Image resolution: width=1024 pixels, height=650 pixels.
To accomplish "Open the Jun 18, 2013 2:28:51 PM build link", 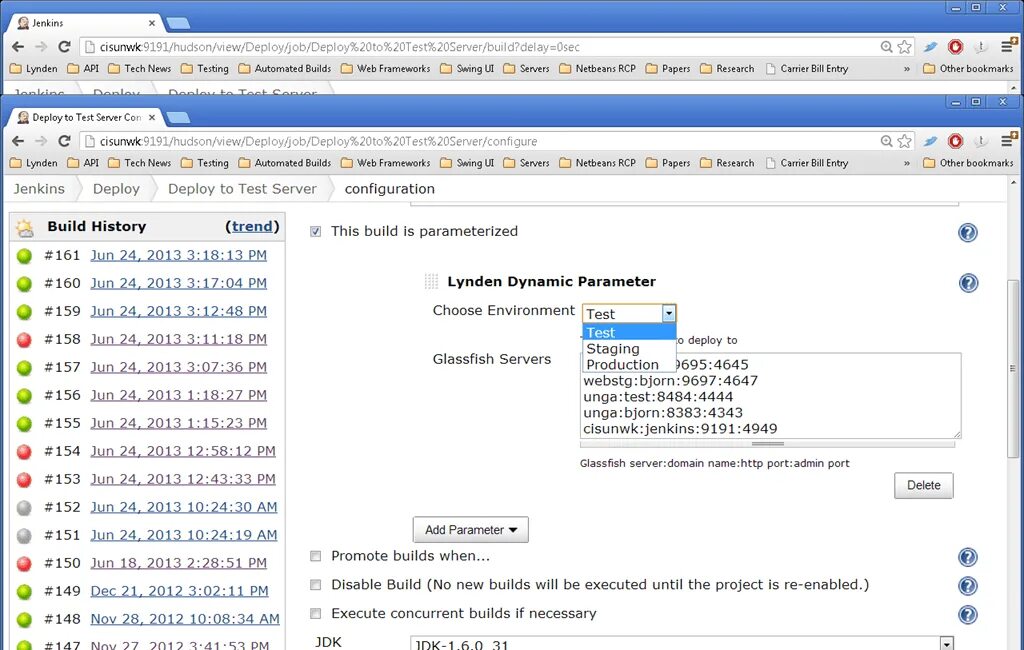I will coord(178,563).
